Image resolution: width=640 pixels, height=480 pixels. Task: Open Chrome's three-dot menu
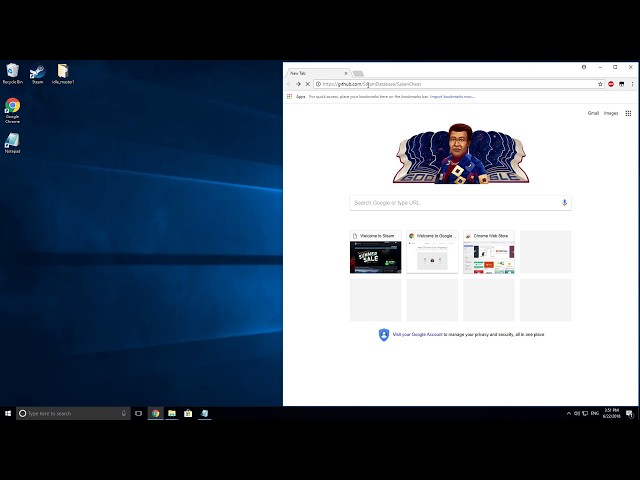(632, 84)
